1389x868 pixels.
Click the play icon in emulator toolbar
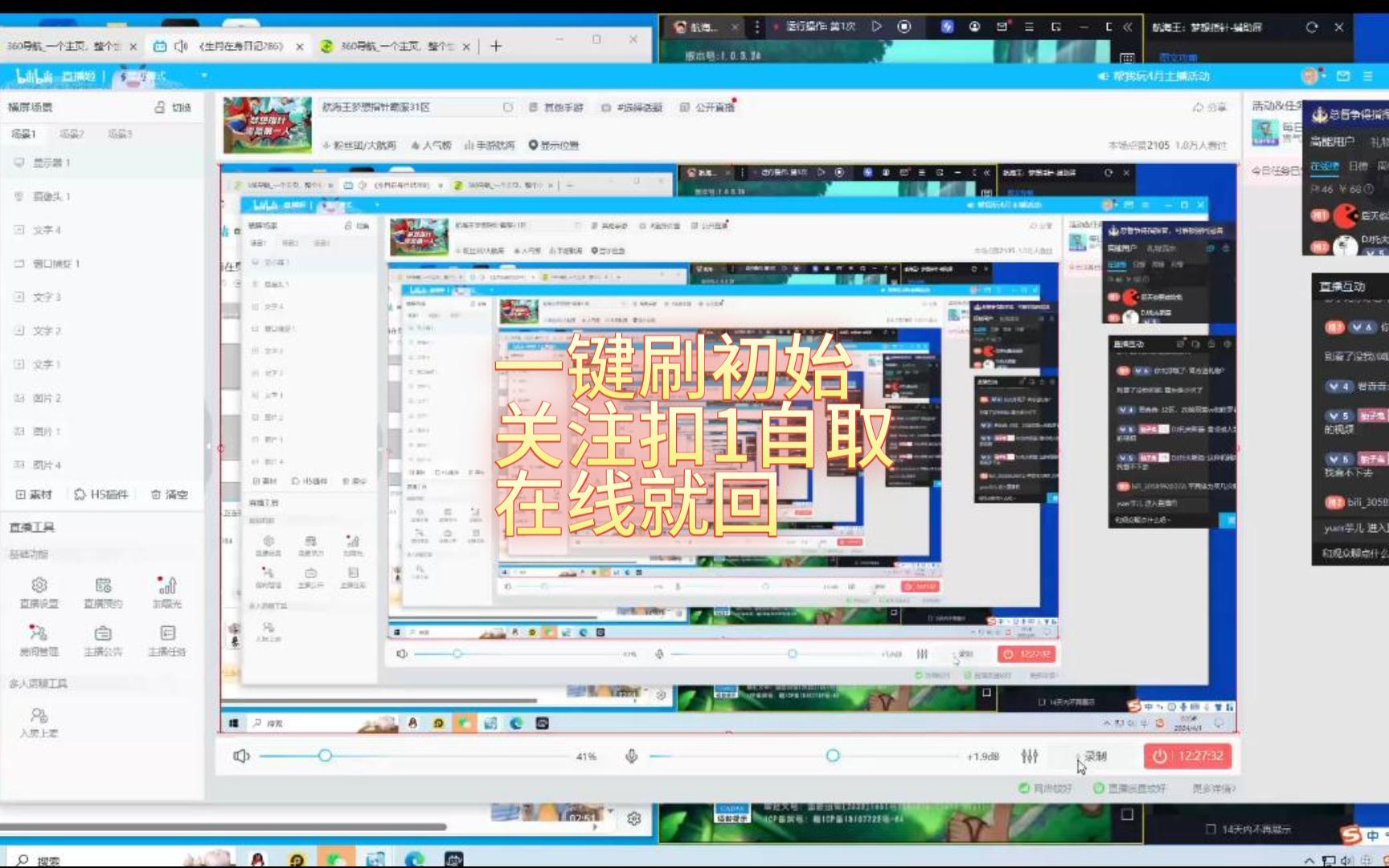(876, 27)
